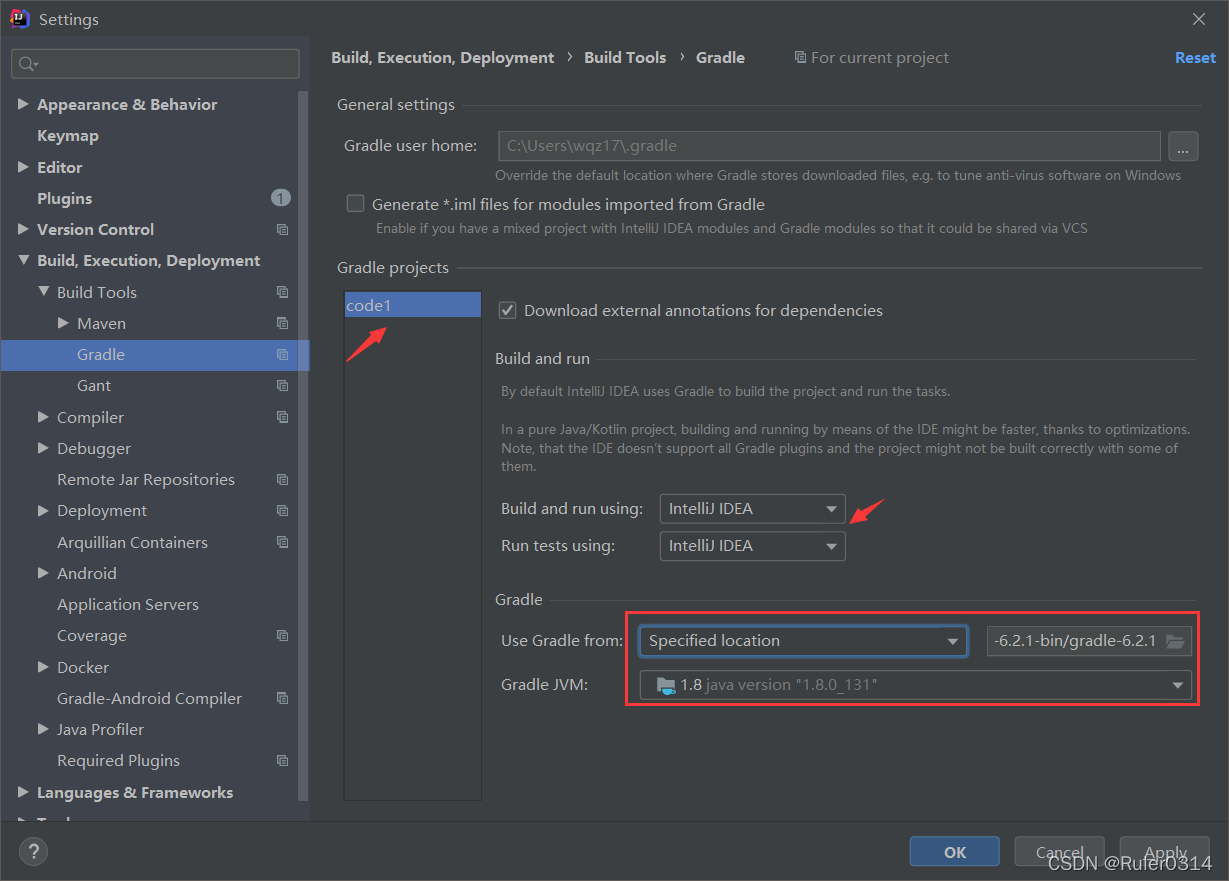Click the ... browse button for Gradle user home
The image size is (1229, 881).
(1183, 146)
